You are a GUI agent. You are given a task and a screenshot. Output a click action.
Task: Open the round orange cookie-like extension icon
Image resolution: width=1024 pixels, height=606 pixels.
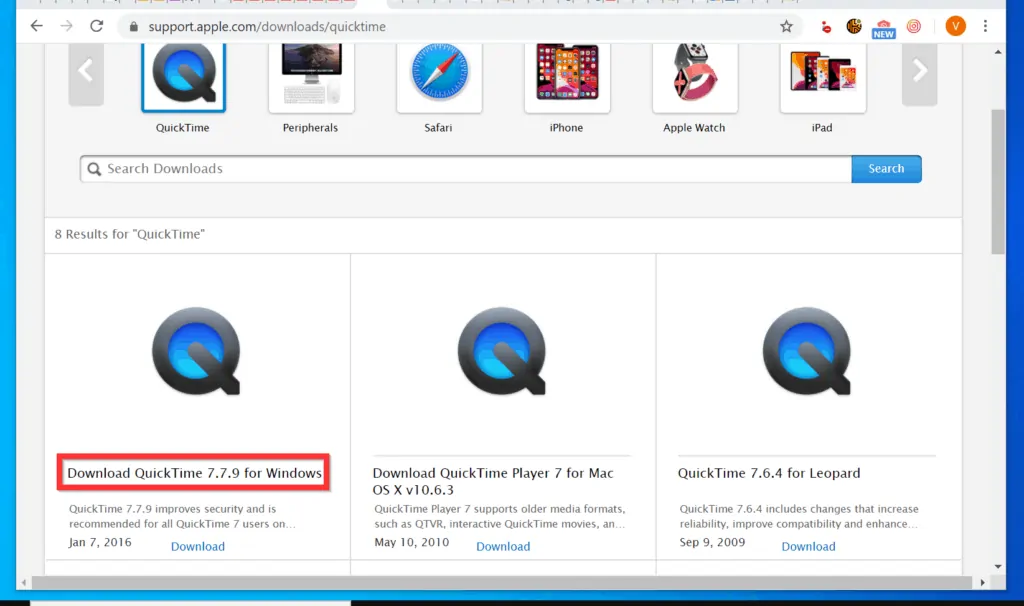click(x=854, y=26)
